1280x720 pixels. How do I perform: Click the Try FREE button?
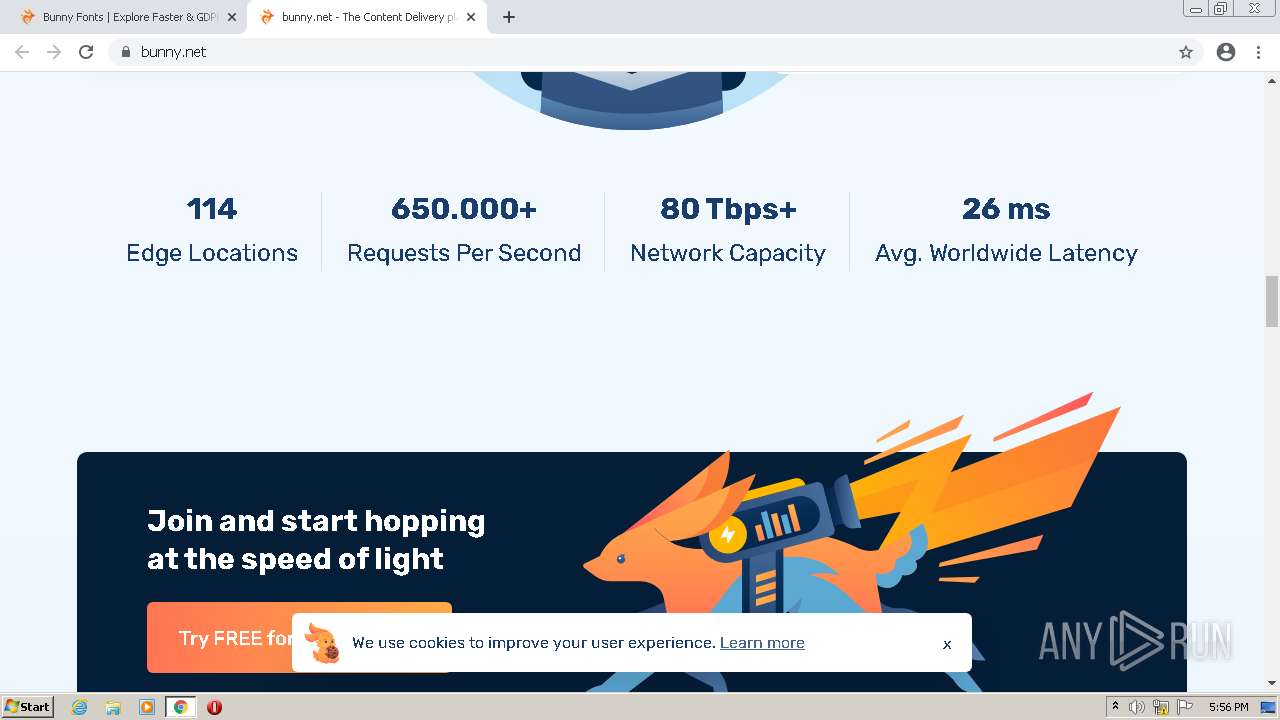tap(299, 637)
